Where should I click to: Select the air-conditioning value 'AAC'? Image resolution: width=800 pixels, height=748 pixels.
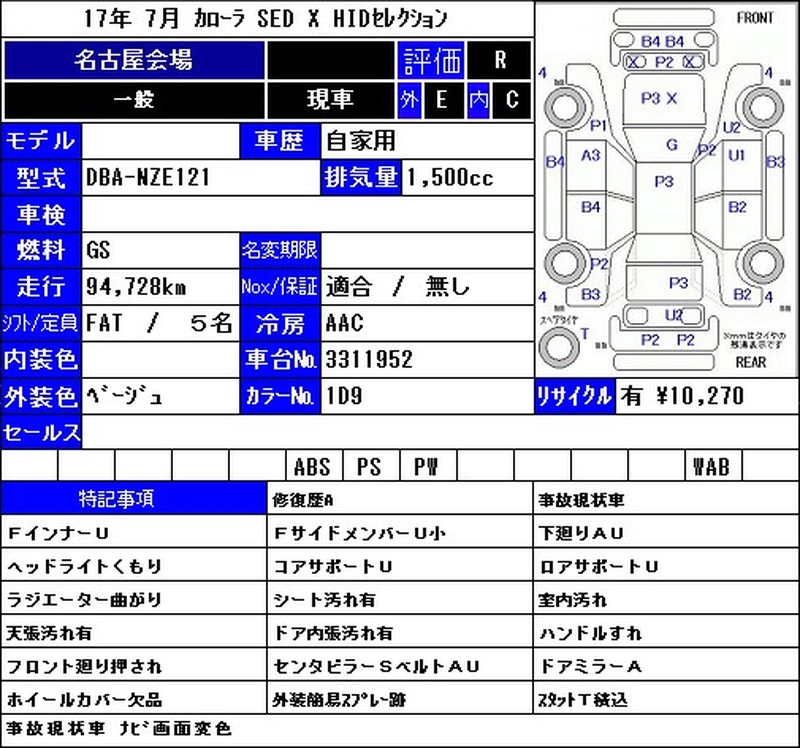click(344, 323)
